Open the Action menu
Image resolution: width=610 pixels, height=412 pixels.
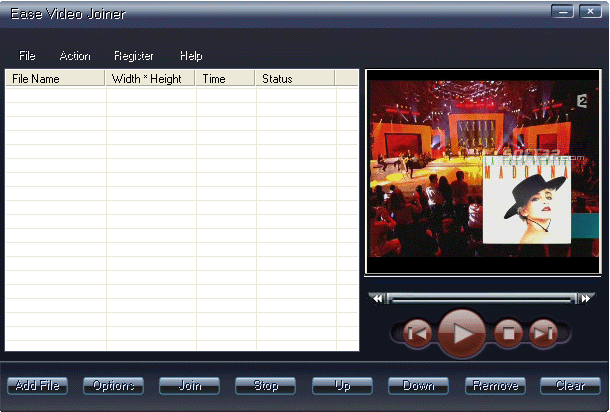75,56
